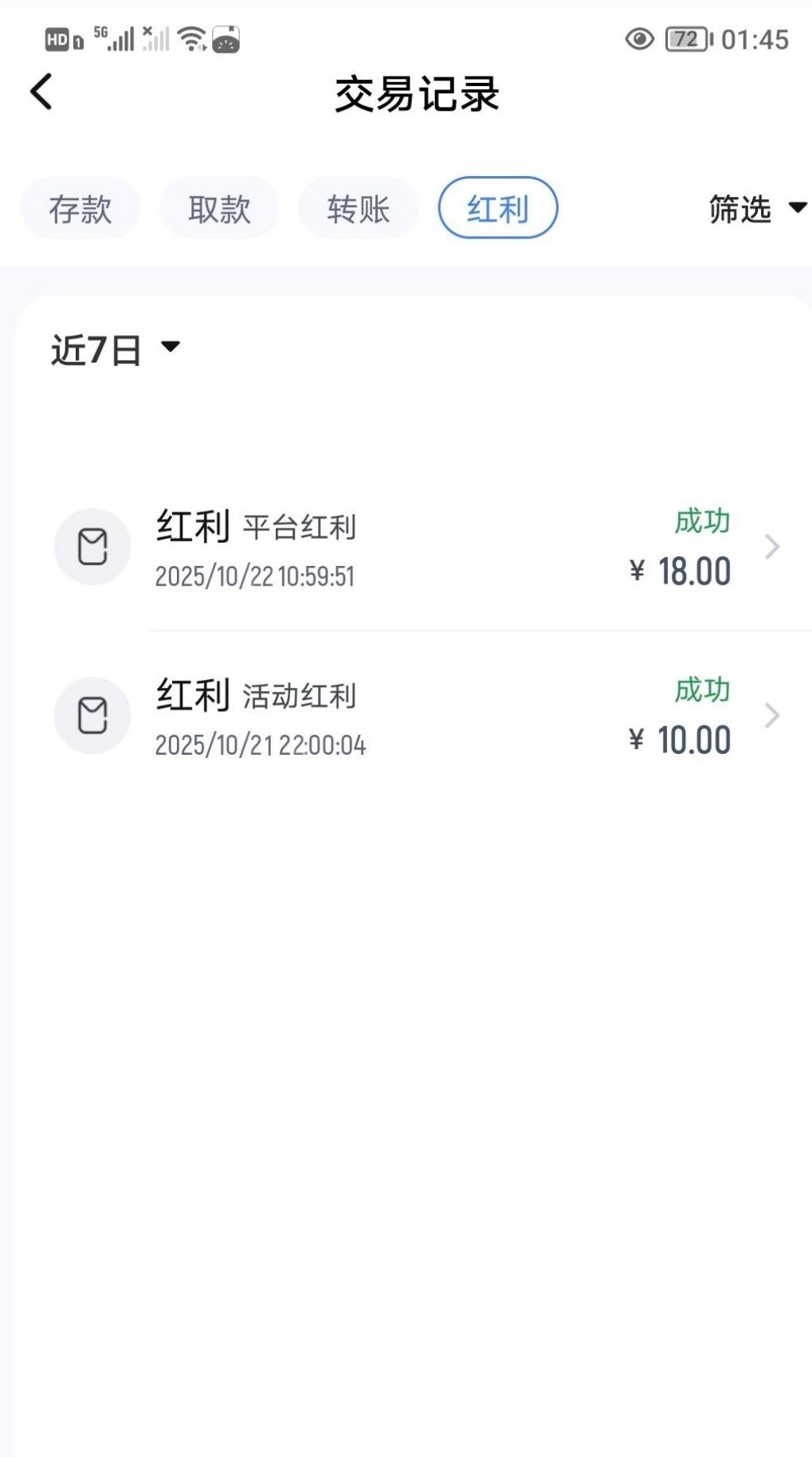This screenshot has height=1457, width=812.
Task: Select the 转账 tab
Action: click(358, 209)
